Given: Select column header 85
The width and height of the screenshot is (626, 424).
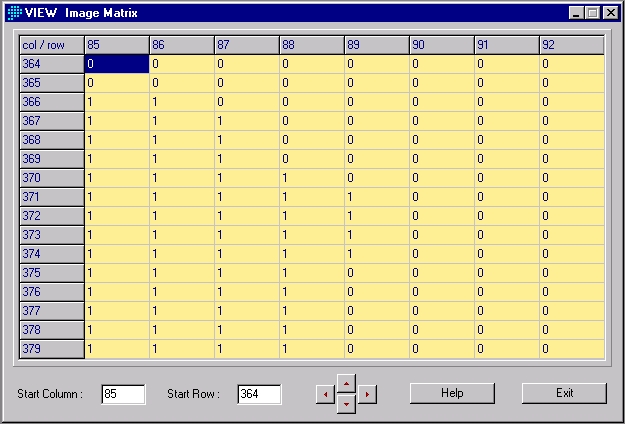Looking at the screenshot, I should pyautogui.click(x=117, y=45).
